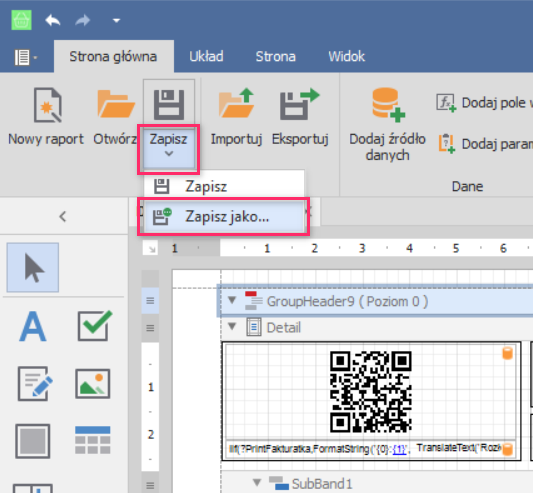Expand the Zapisz dropdown arrow
Image resolution: width=533 pixels, height=493 pixels.
[x=169, y=154]
